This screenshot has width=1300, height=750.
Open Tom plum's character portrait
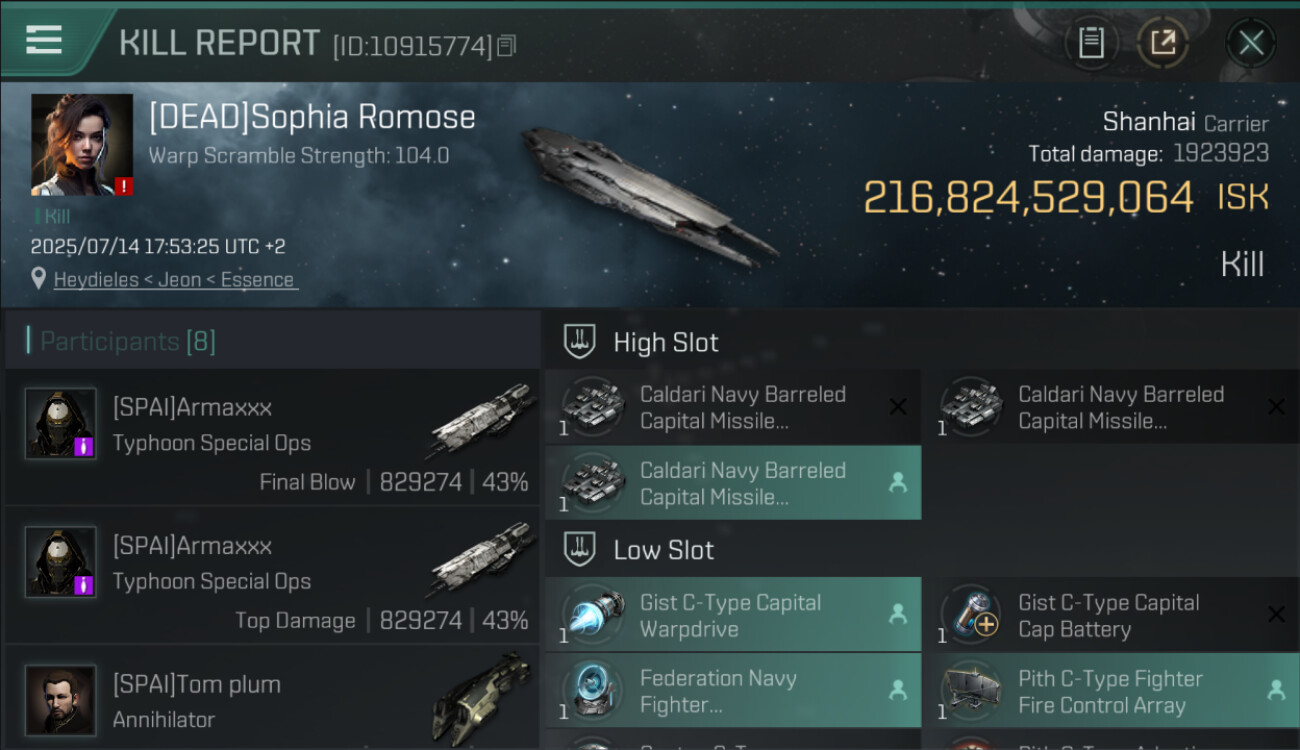61,700
